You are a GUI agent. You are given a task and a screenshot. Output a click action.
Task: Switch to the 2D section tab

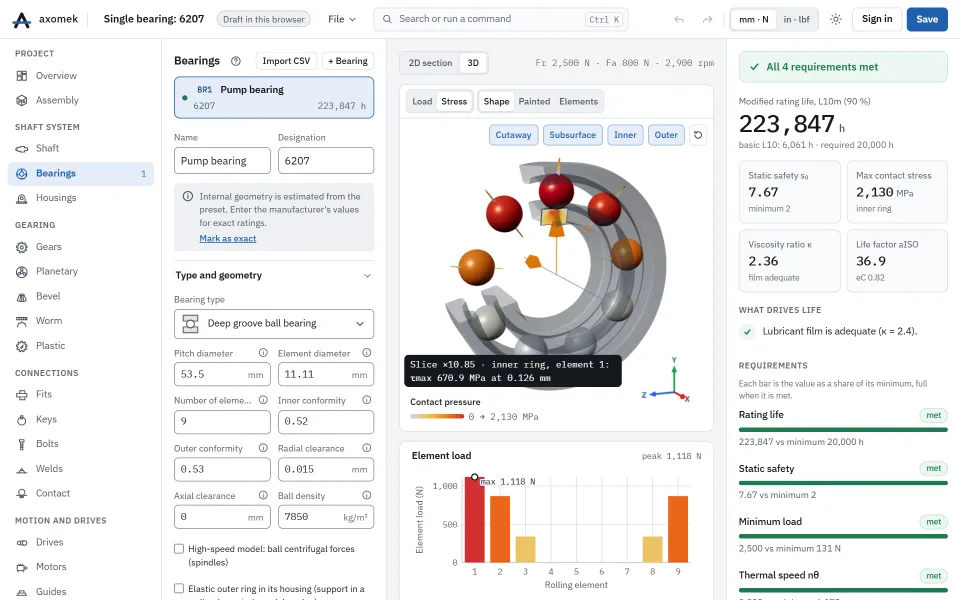click(430, 63)
